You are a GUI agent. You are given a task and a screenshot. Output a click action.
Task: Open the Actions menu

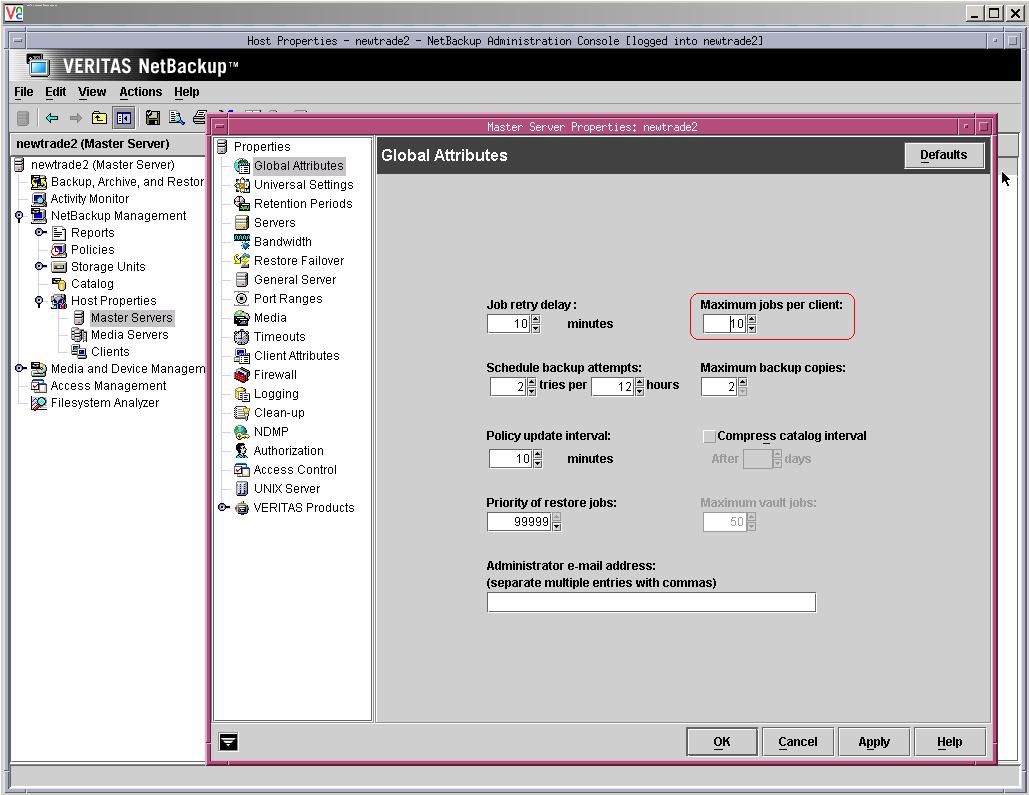click(140, 92)
